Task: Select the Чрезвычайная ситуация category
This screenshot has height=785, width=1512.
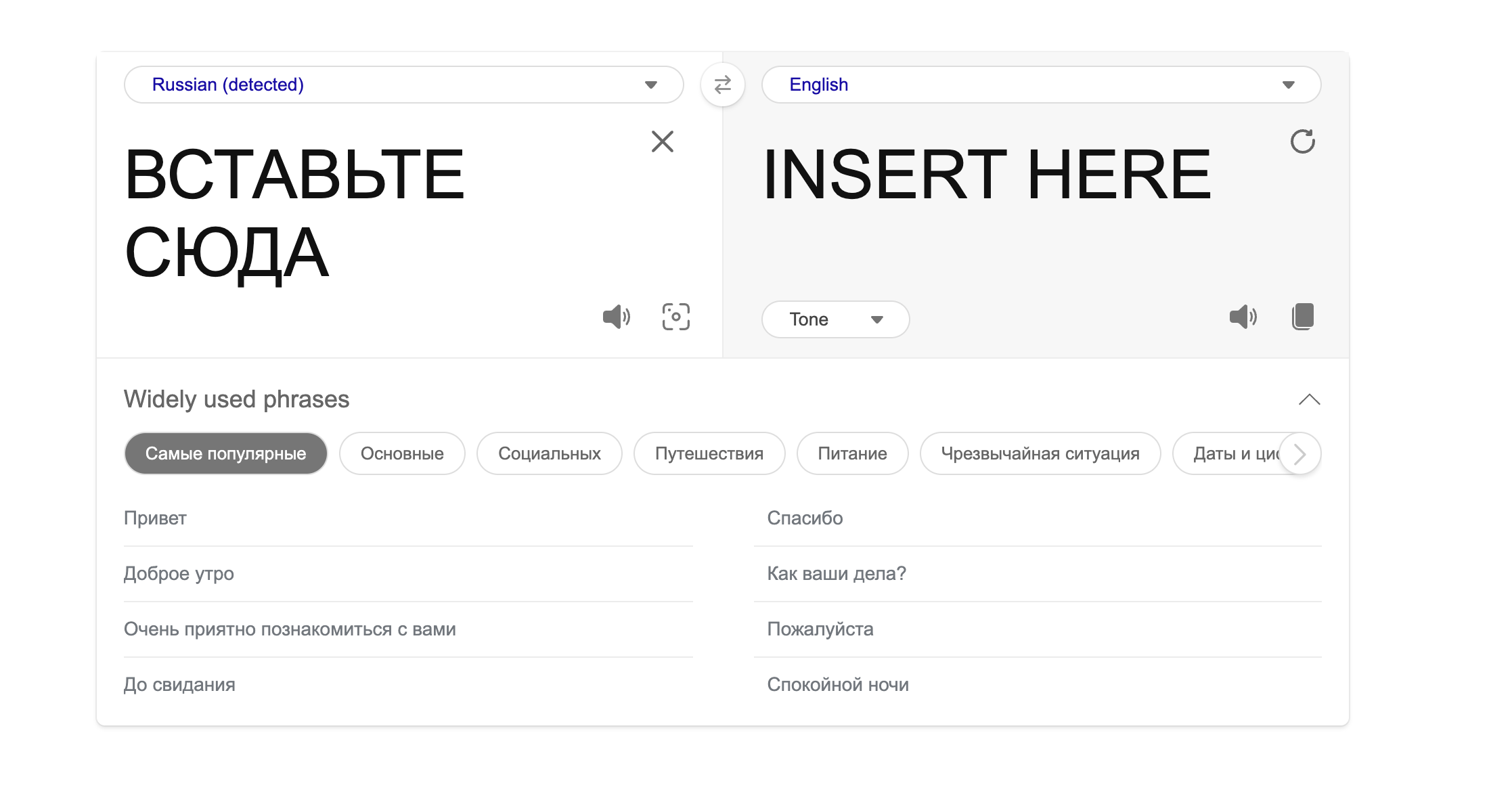Action: [x=1040, y=453]
